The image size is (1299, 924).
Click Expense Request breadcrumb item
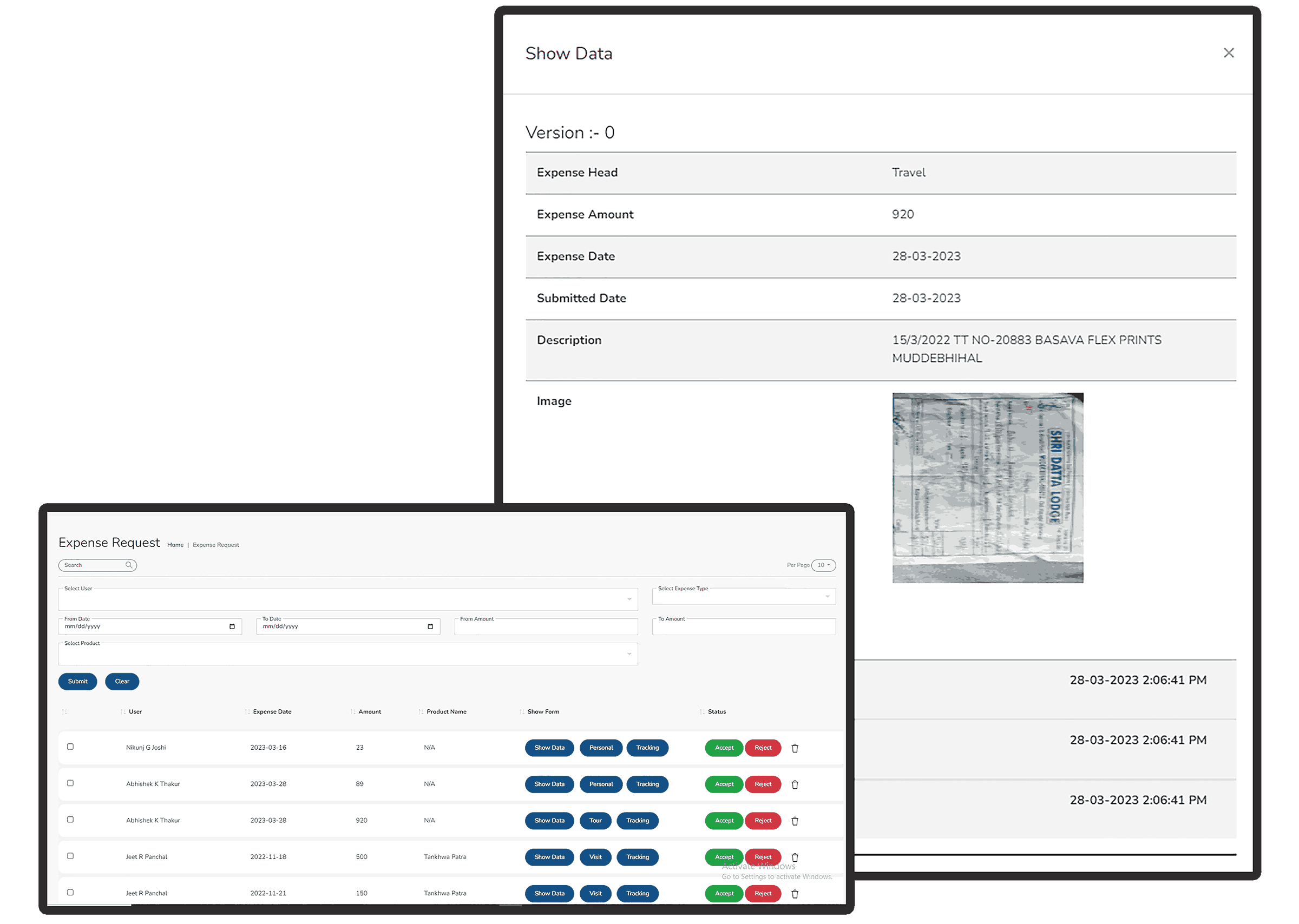point(216,545)
